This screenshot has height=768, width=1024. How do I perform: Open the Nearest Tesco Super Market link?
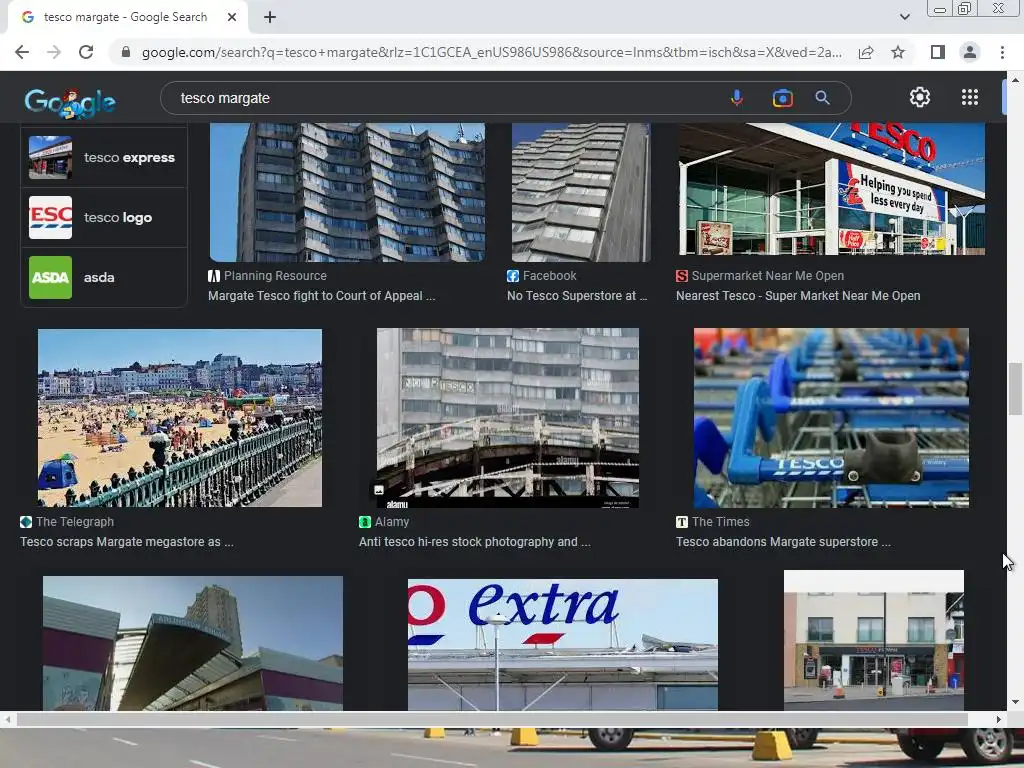(798, 296)
